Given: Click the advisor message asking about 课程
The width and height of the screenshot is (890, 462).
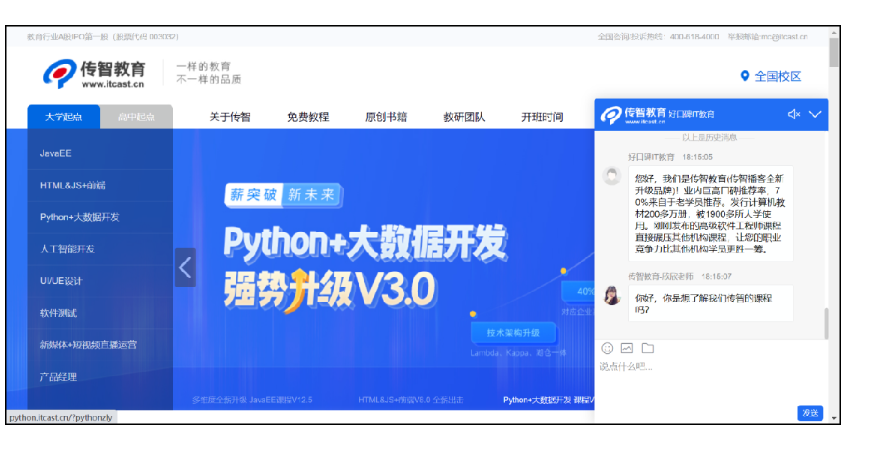Looking at the screenshot, I should coord(711,304).
